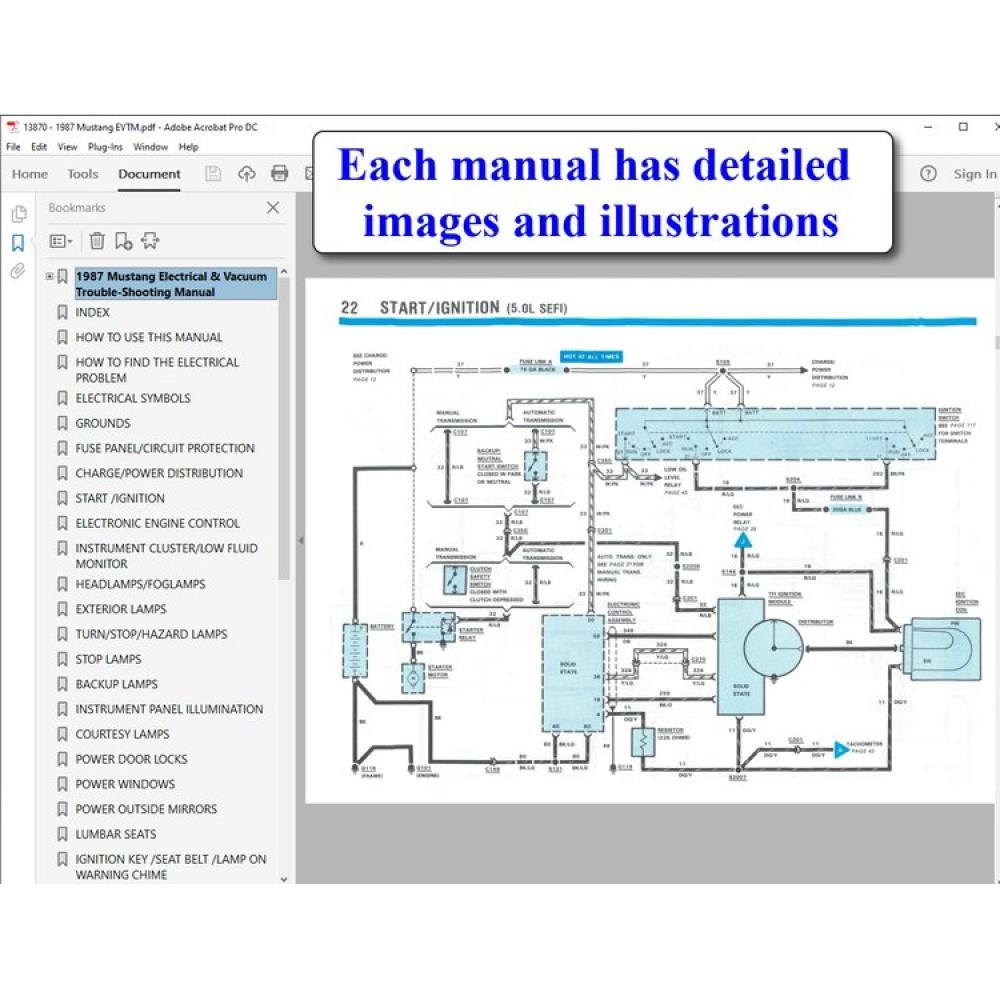1000x1000 pixels.
Task: Open CHARGE/POWER DISTRIBUTION bookmark
Action: pos(159,473)
